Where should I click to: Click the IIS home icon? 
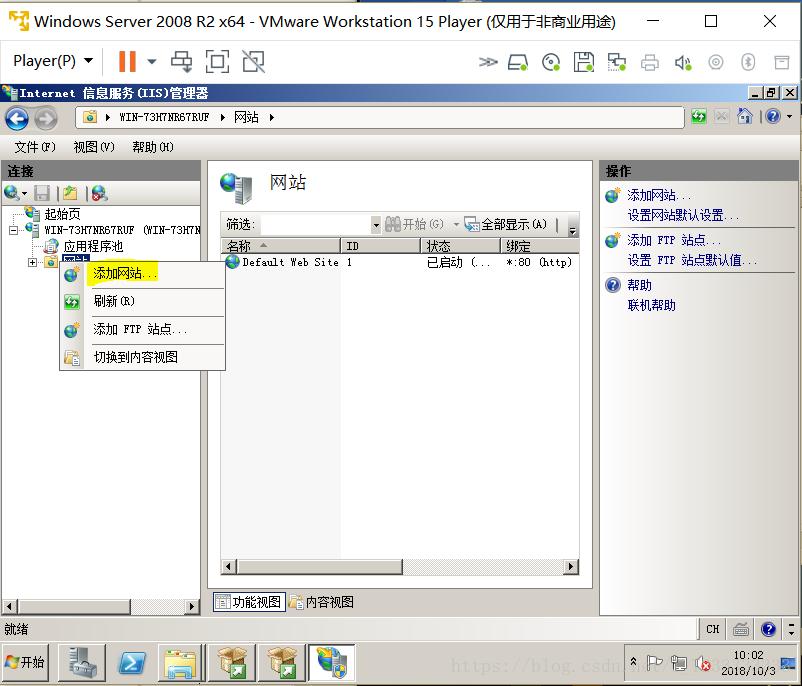point(745,117)
